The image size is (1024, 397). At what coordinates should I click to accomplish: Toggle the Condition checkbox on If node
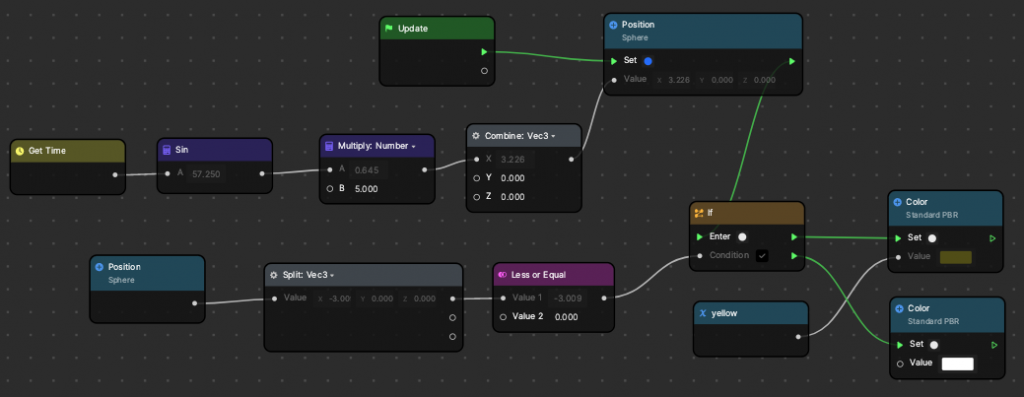coord(761,256)
